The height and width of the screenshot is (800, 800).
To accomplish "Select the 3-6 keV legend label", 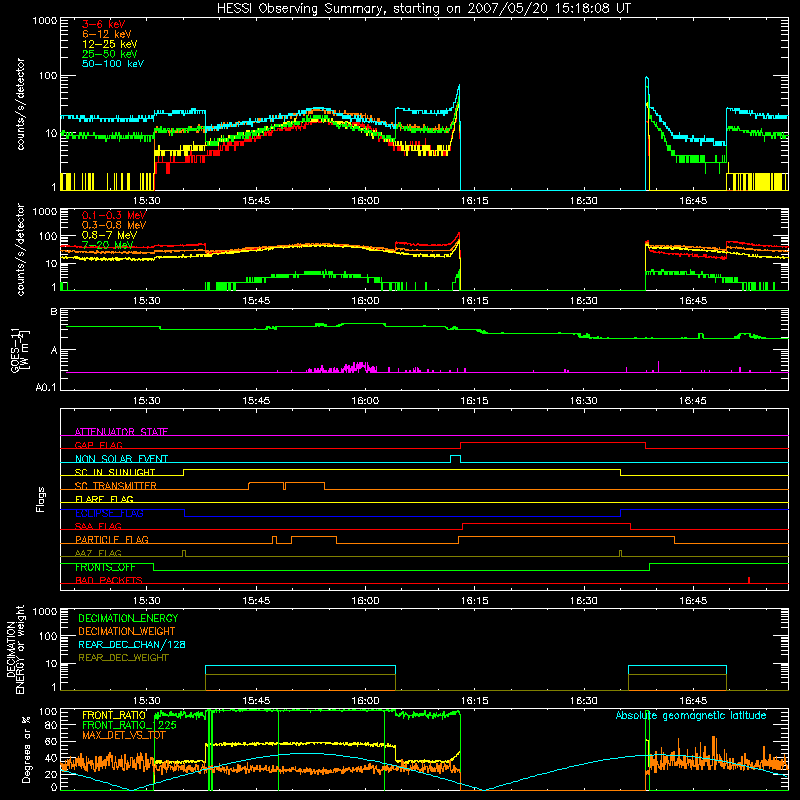I will 103,24.
